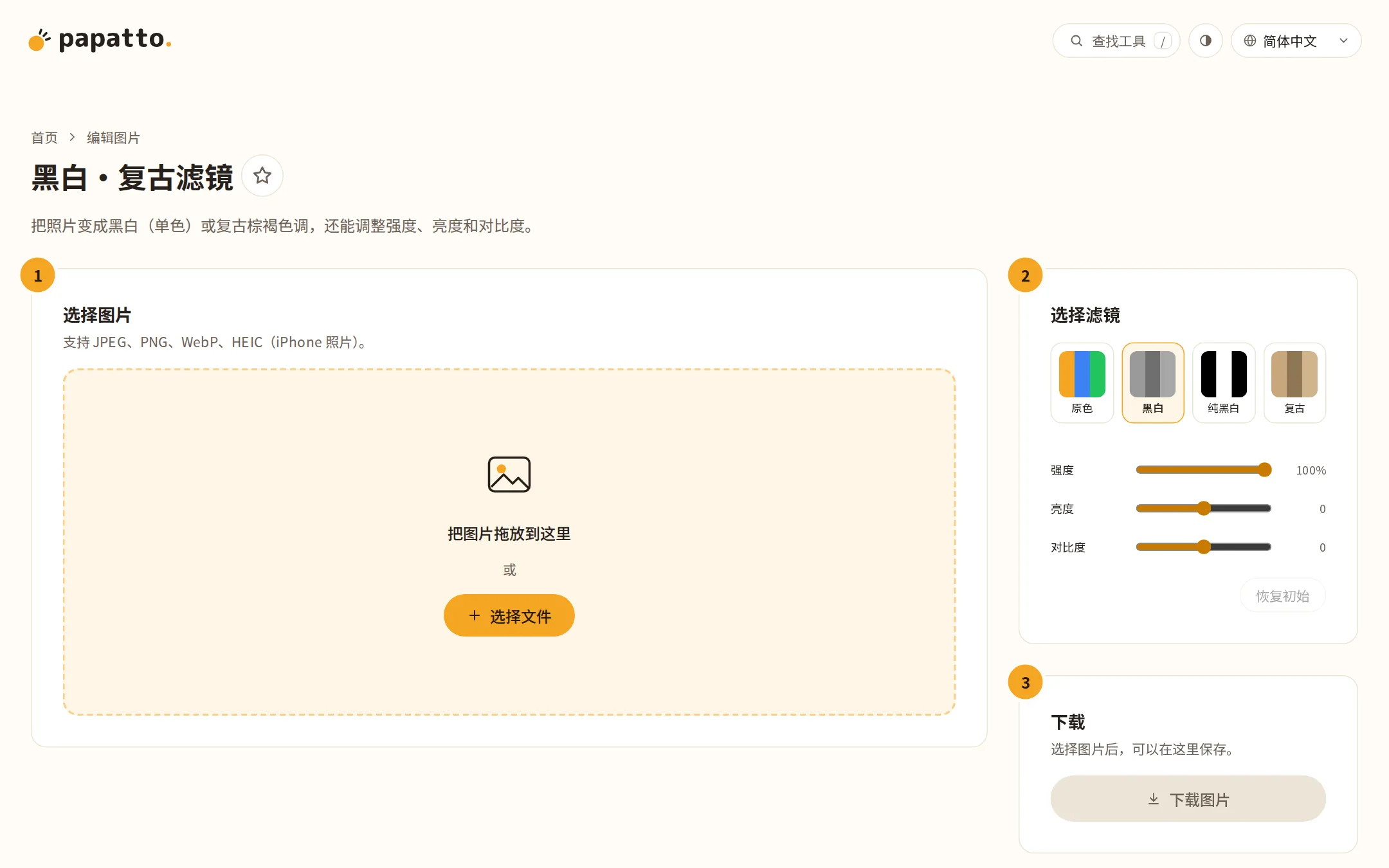Select the 复古 sepia filter
This screenshot has width=1389, height=868.
[1294, 383]
